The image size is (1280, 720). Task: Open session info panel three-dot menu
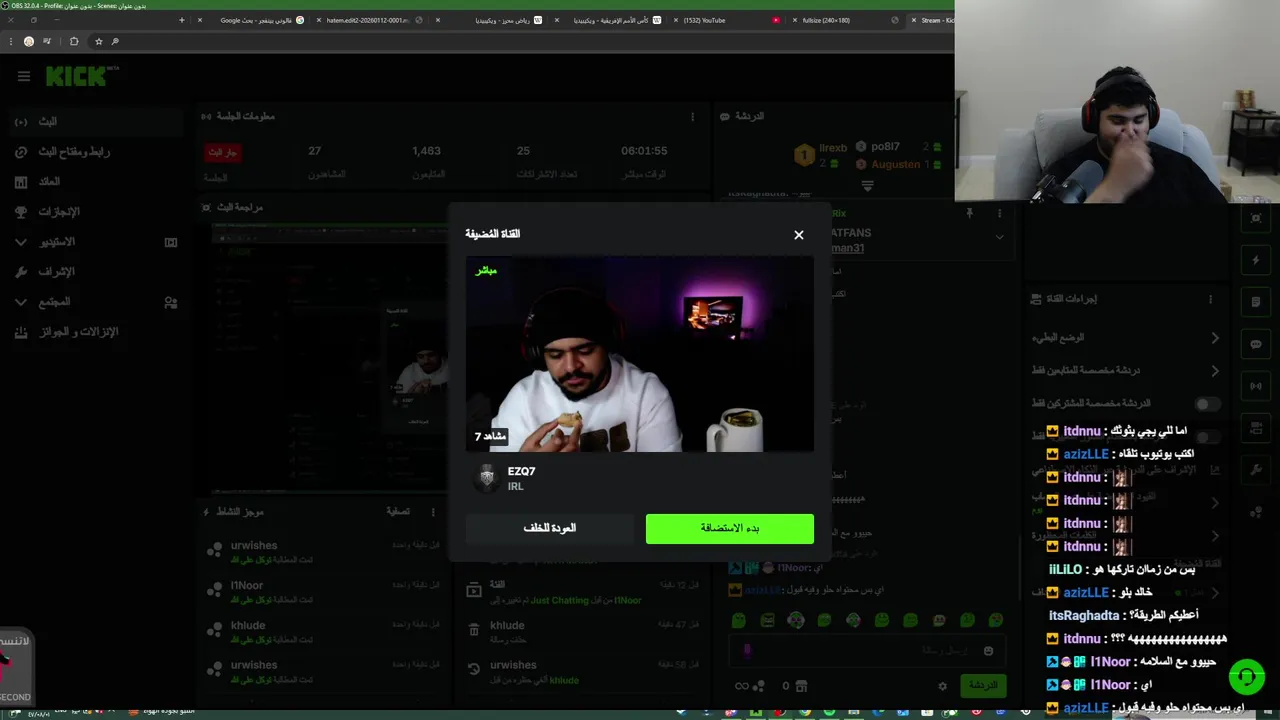692,117
